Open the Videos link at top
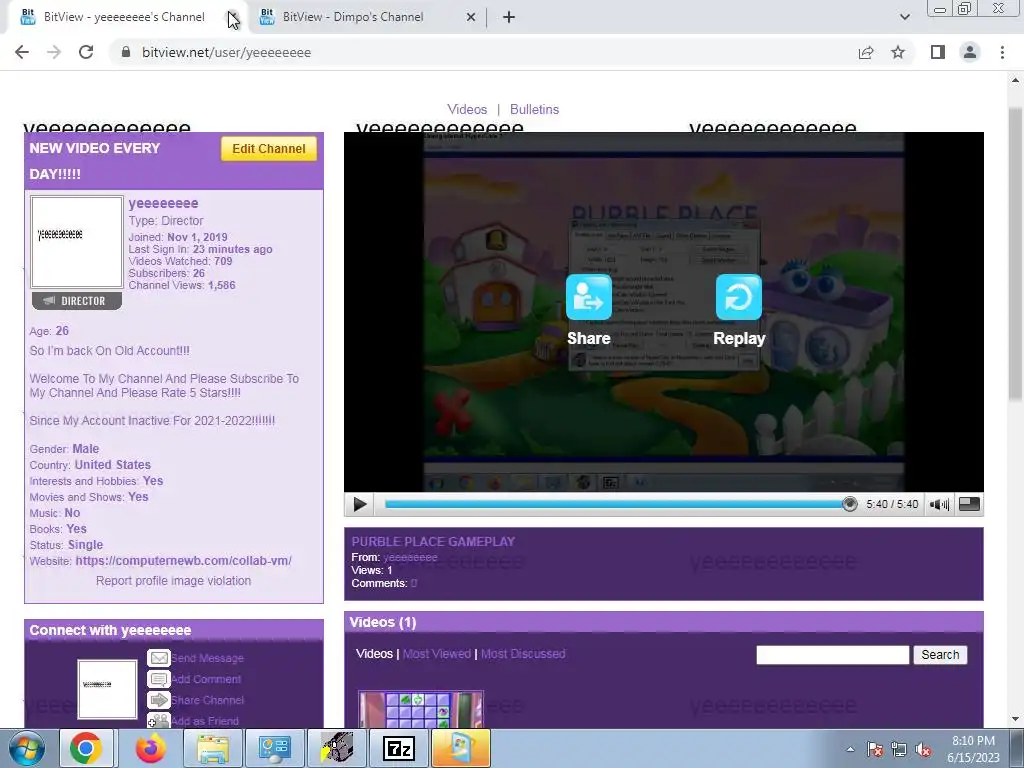 (467, 109)
